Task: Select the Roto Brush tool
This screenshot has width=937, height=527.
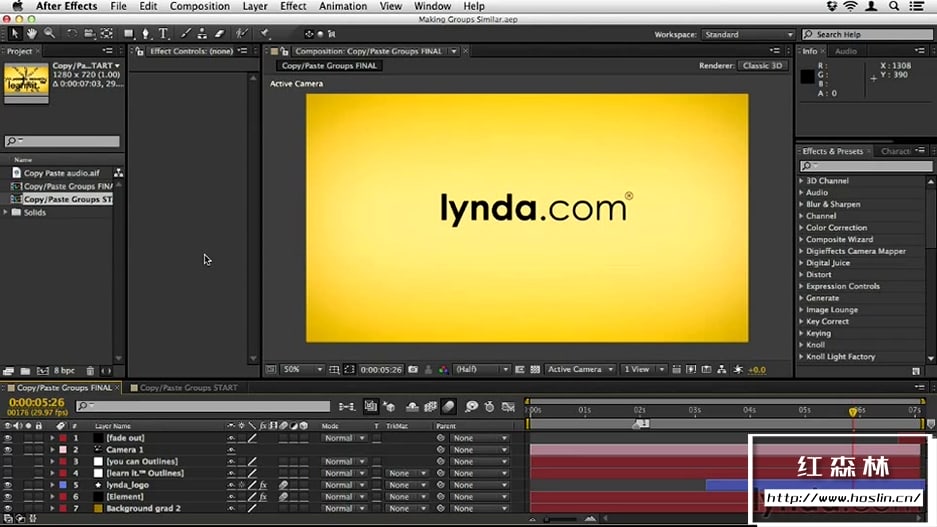Action: (x=241, y=34)
